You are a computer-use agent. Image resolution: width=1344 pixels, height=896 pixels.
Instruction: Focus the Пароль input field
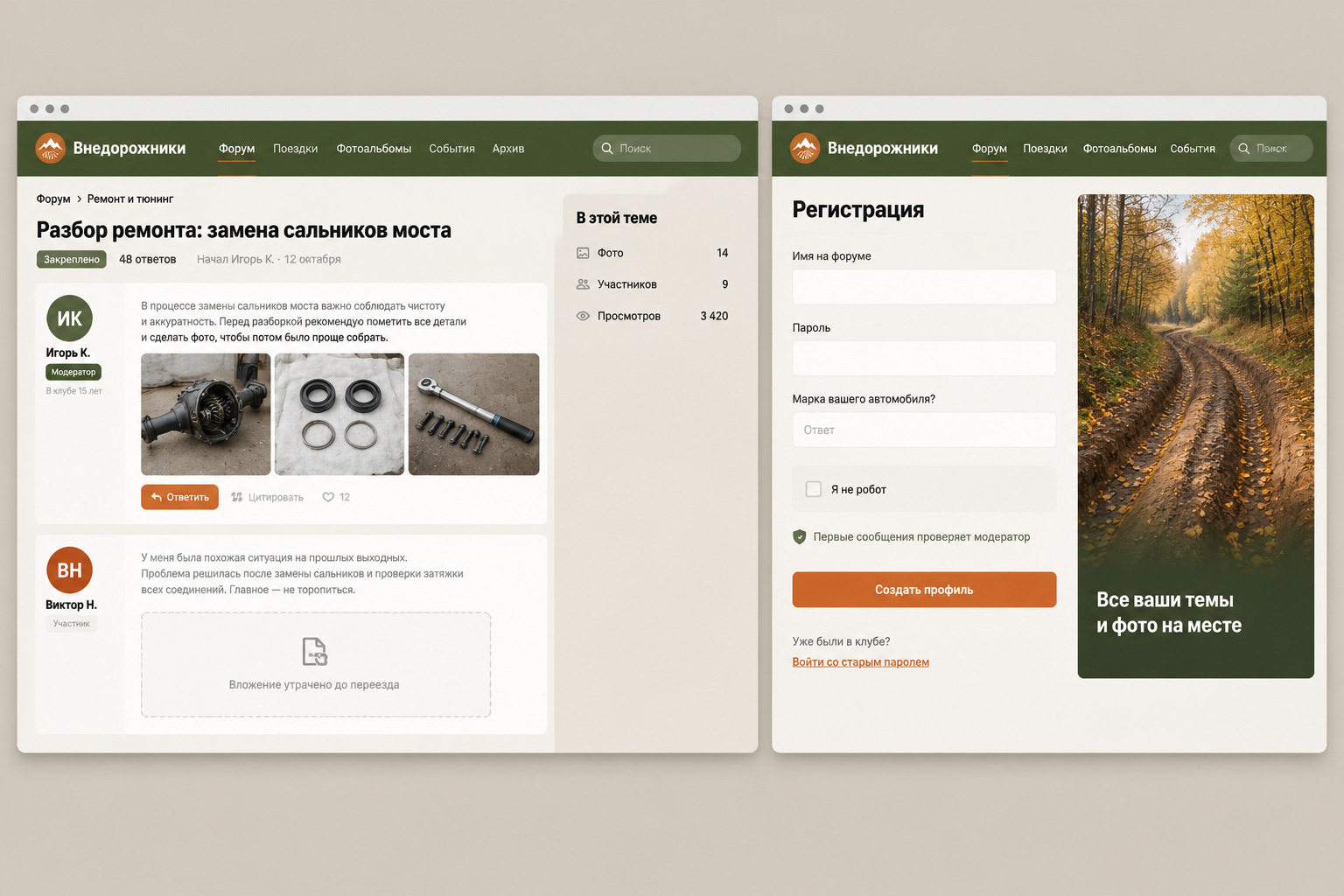pyautogui.click(x=924, y=359)
